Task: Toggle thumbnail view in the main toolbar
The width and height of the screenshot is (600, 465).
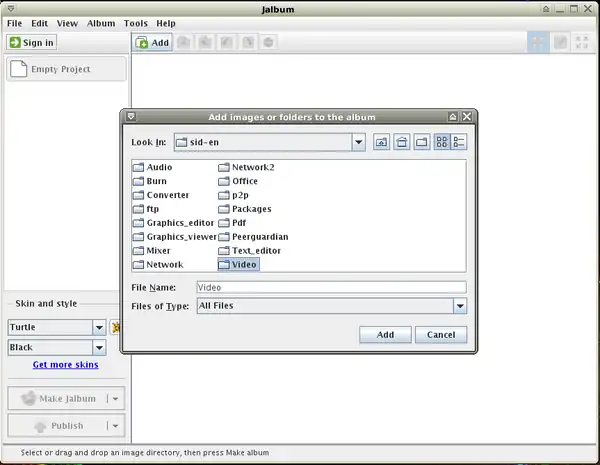Action: tap(538, 42)
